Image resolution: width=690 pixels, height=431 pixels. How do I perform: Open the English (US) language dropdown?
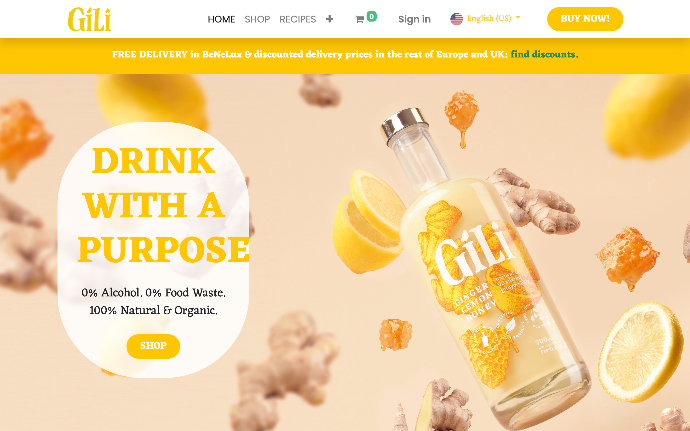pyautogui.click(x=485, y=18)
